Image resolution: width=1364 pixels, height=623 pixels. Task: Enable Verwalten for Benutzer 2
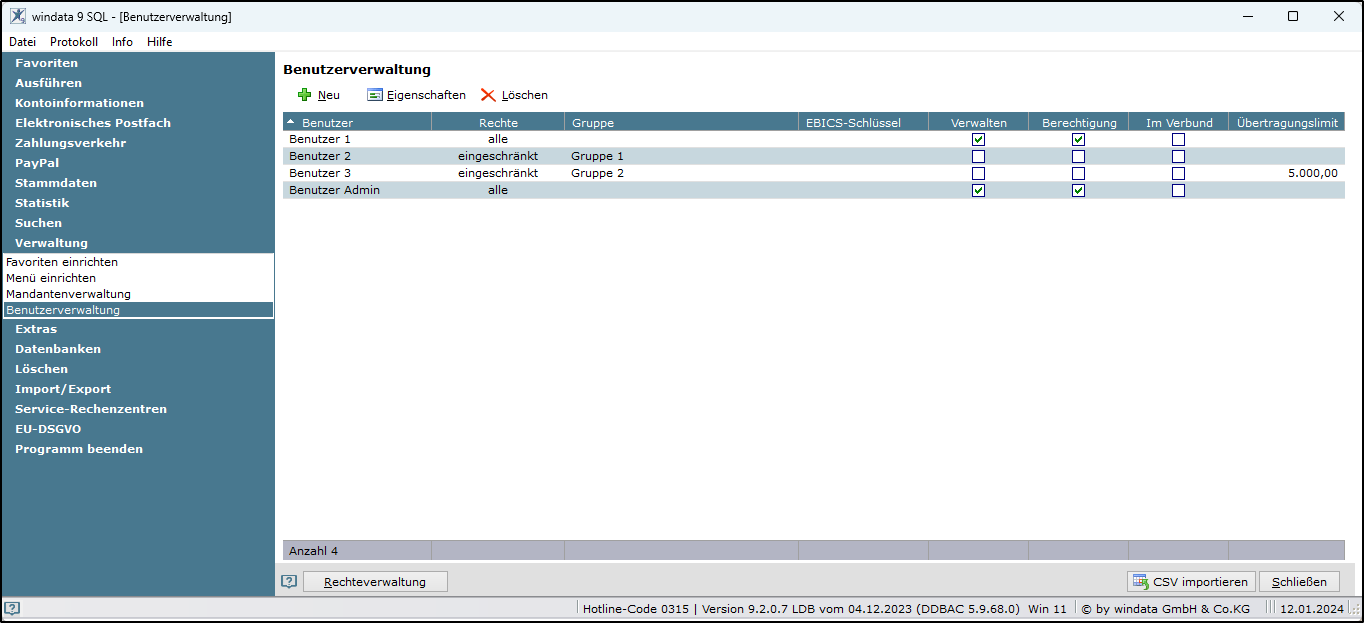[x=978, y=156]
